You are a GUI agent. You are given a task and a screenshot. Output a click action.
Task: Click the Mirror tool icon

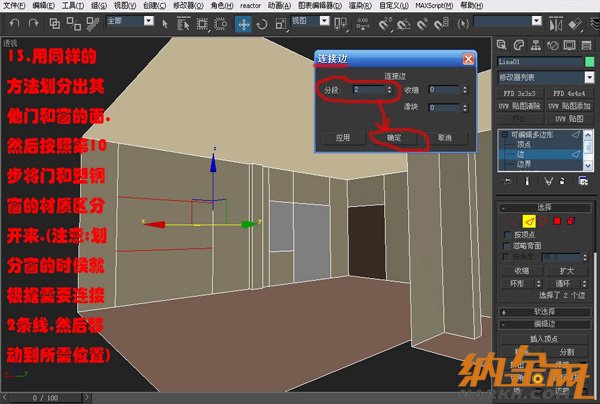[556, 24]
